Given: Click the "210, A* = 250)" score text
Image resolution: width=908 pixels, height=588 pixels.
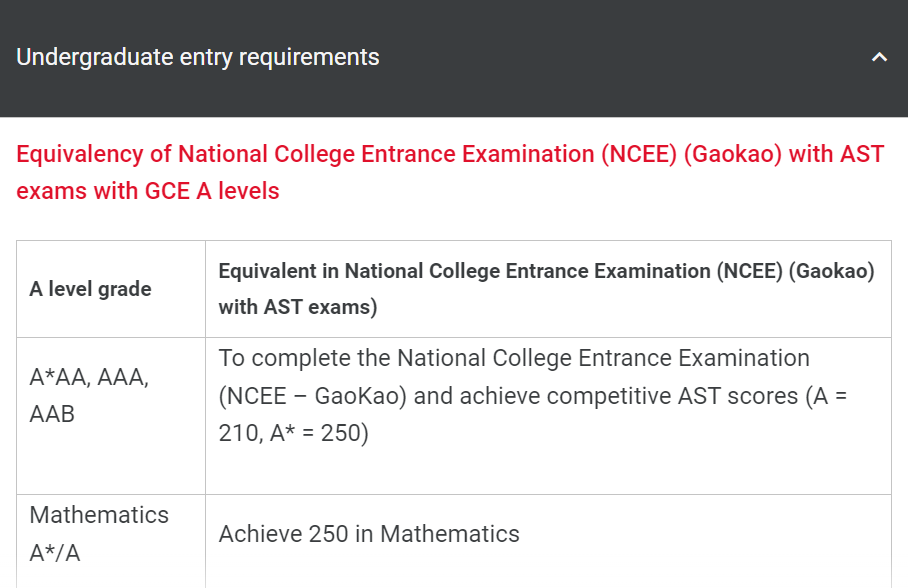Looking at the screenshot, I should tap(294, 434).
